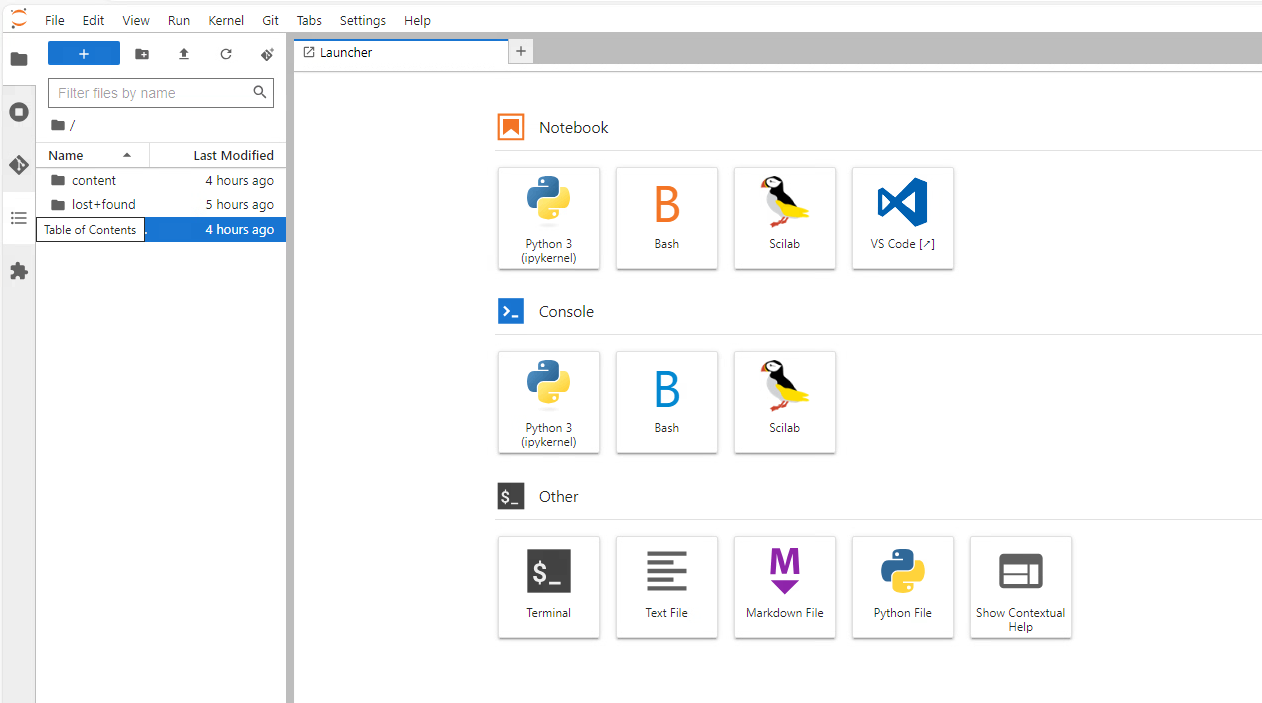Refresh the file list

(x=226, y=54)
